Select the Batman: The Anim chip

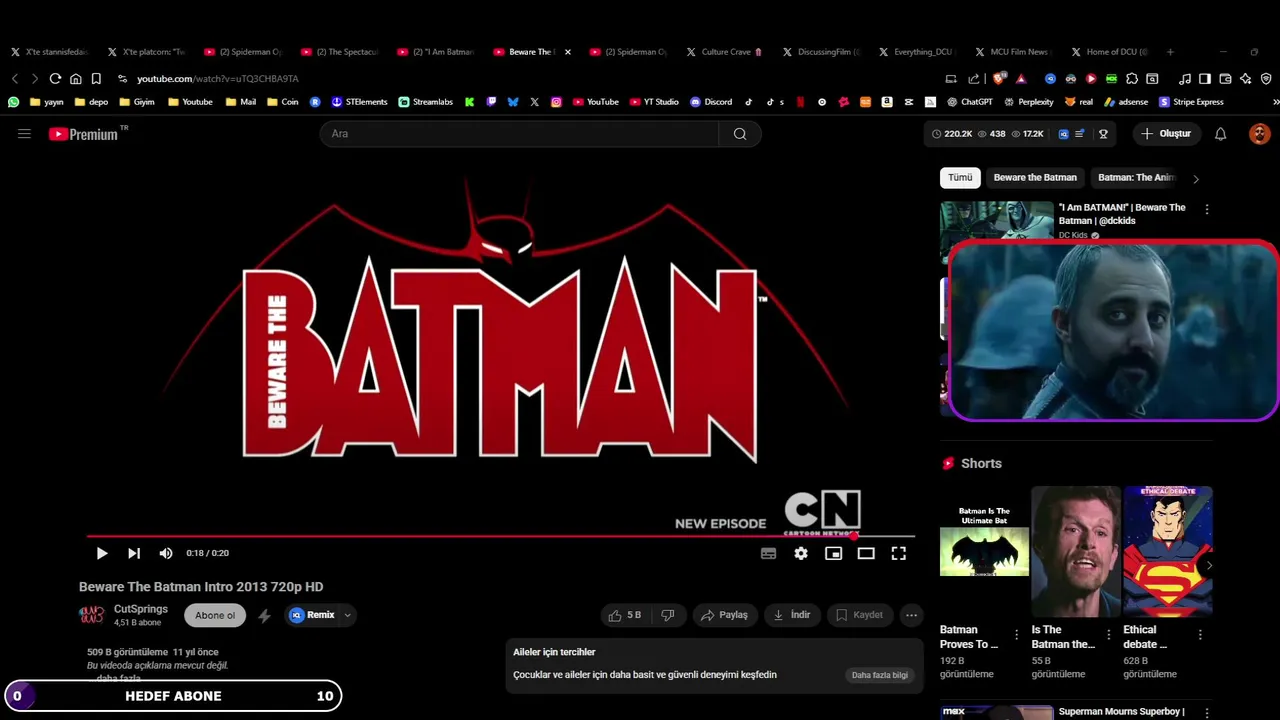click(x=1135, y=178)
